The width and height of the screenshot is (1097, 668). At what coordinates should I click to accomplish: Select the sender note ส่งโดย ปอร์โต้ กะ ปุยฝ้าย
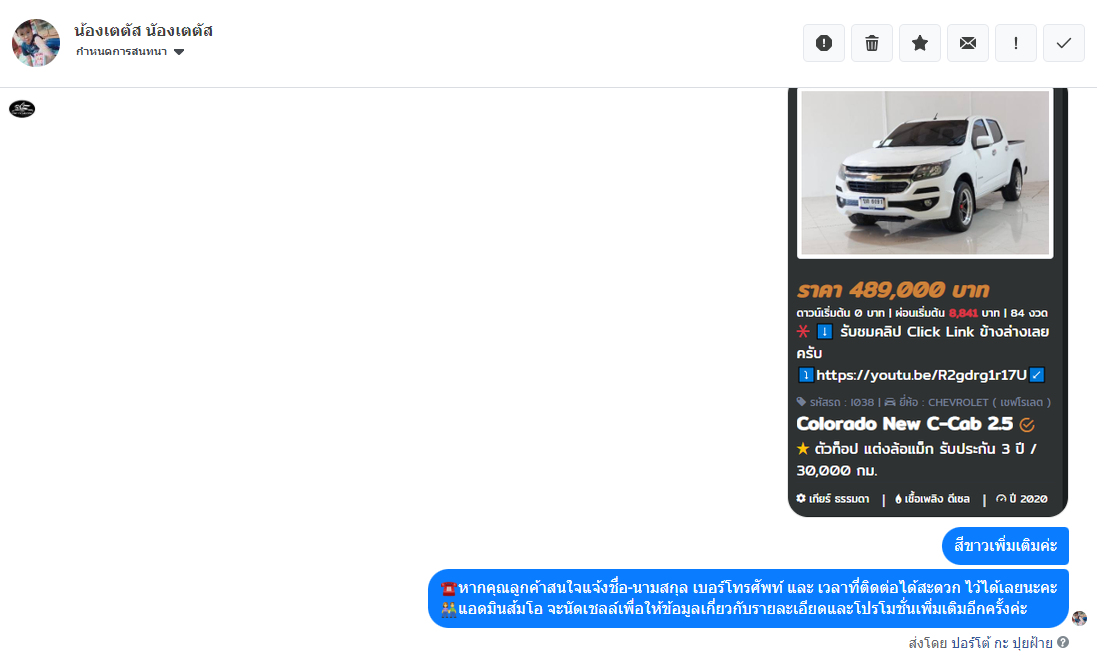(980, 643)
